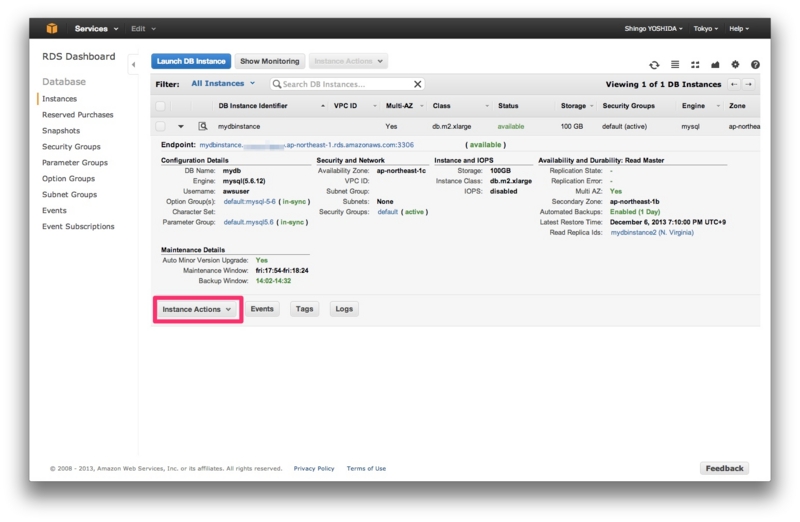Collapse the left sidebar panel arrow
This screenshot has width=800, height=522.
[x=133, y=64]
